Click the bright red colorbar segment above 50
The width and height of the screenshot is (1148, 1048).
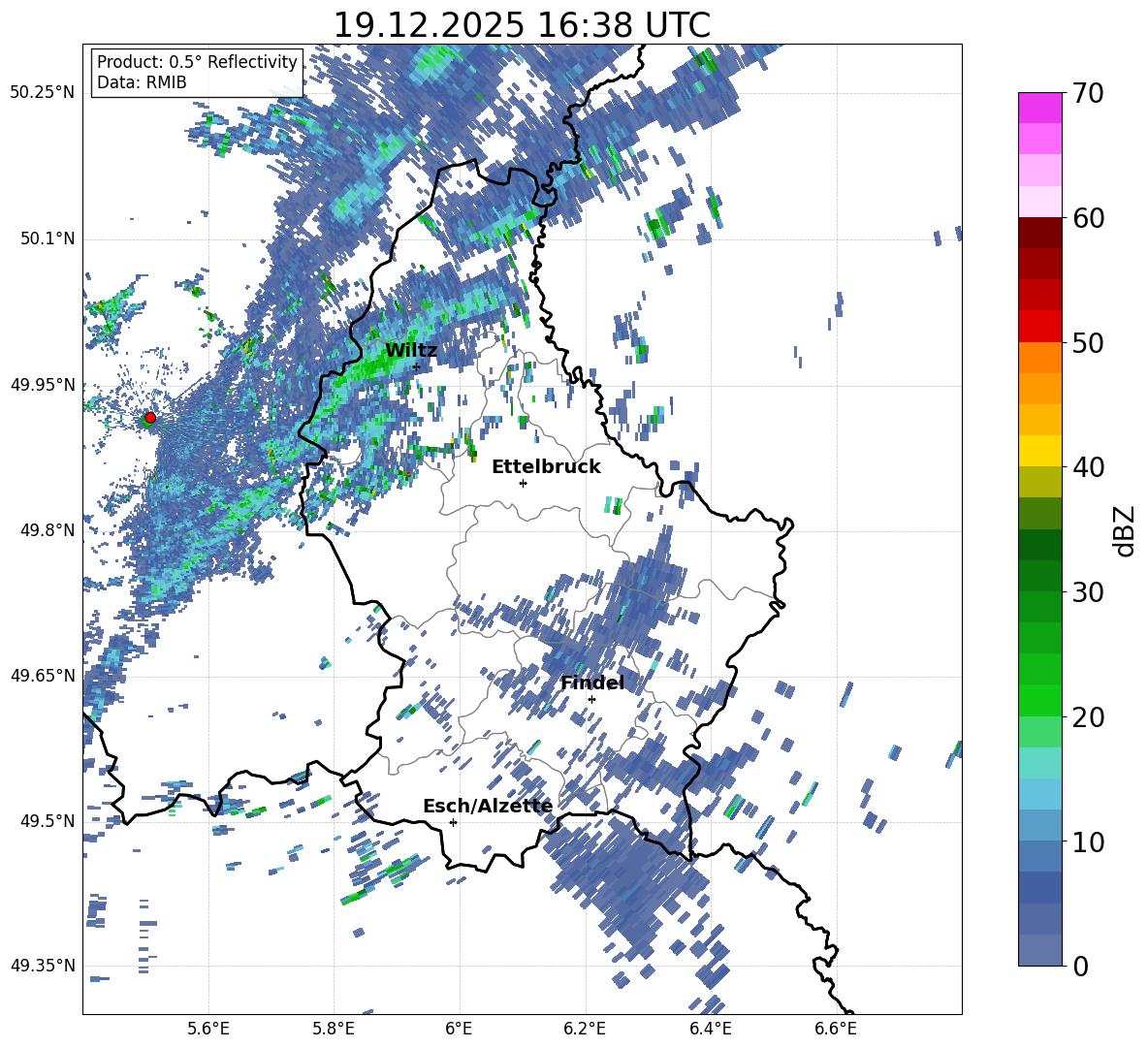pos(1039,327)
